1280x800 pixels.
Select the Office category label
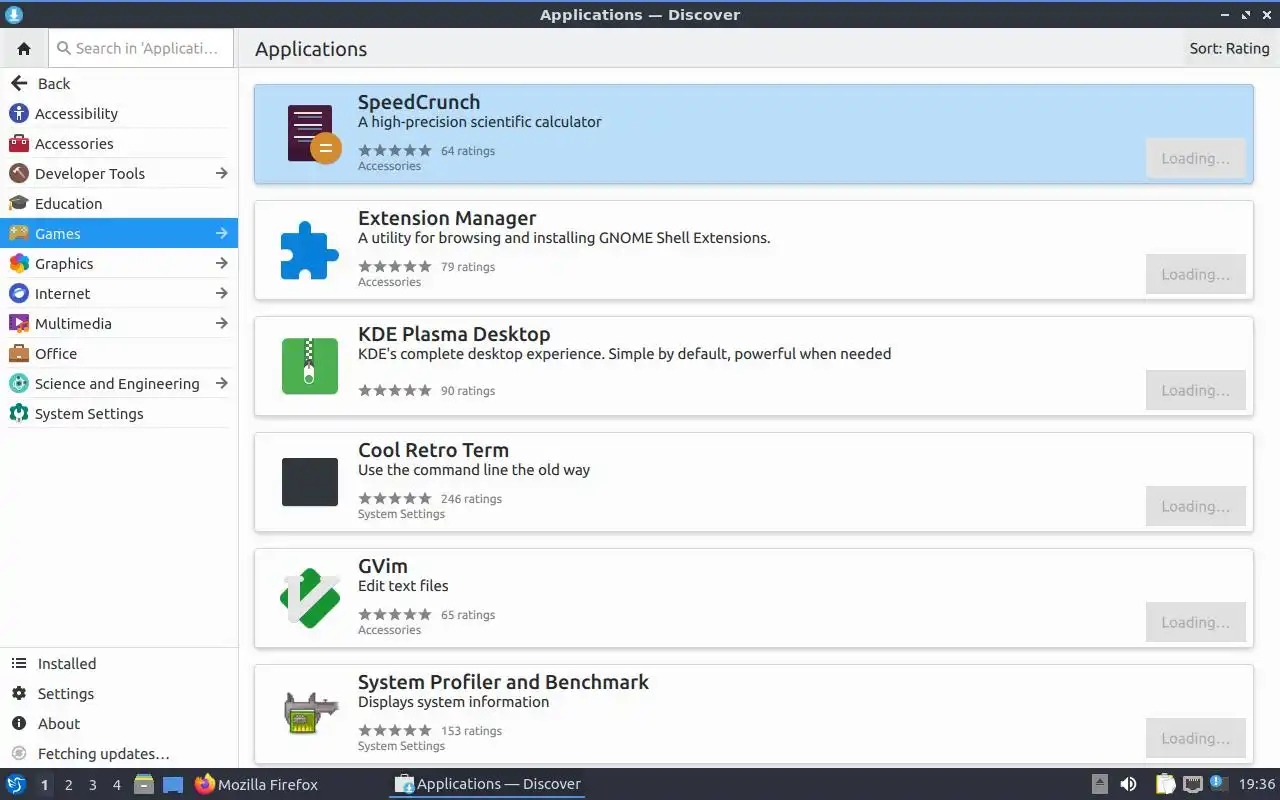coord(56,354)
